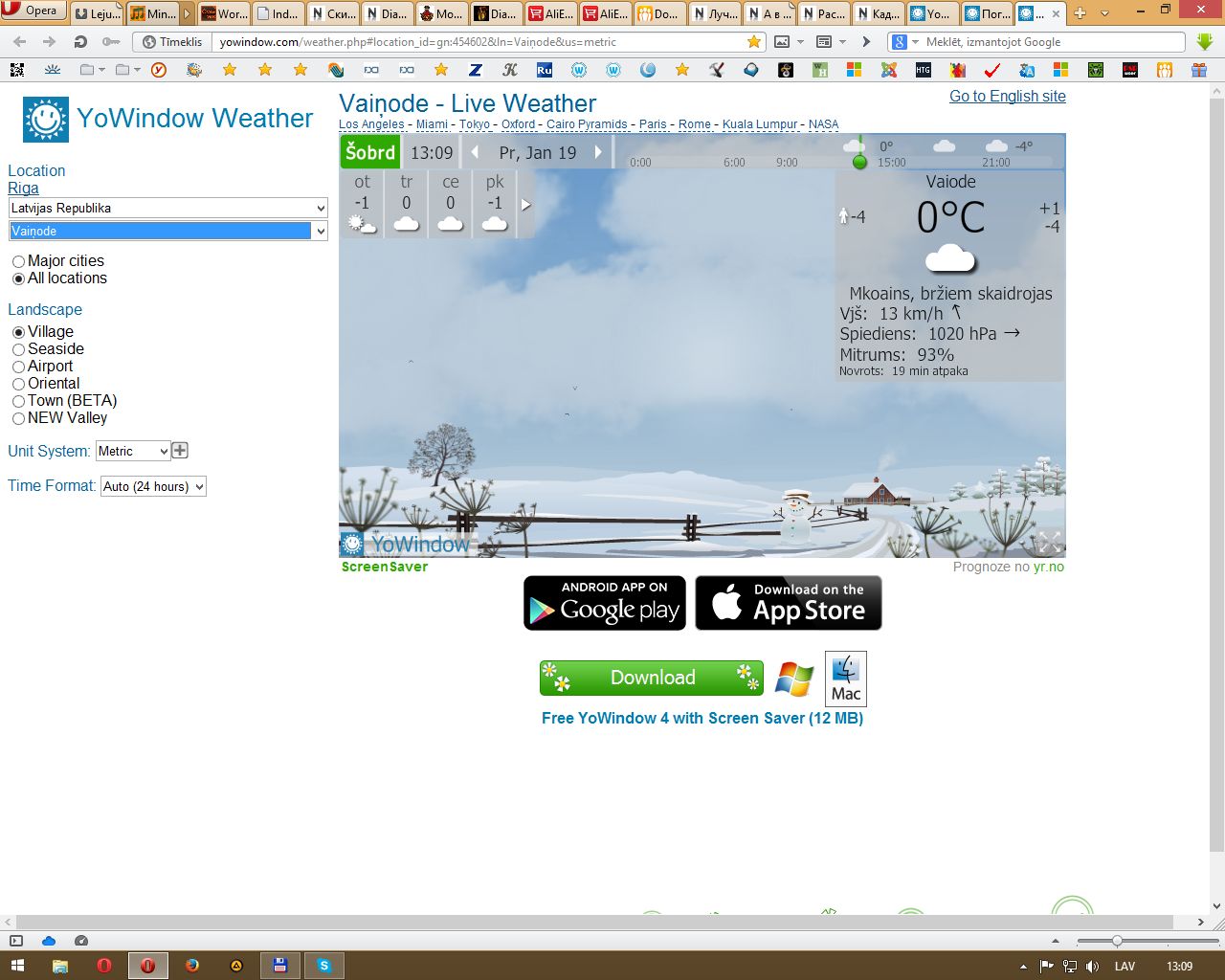Open the Unit System Metric dropdown
The height and width of the screenshot is (980, 1225).
click(x=133, y=451)
